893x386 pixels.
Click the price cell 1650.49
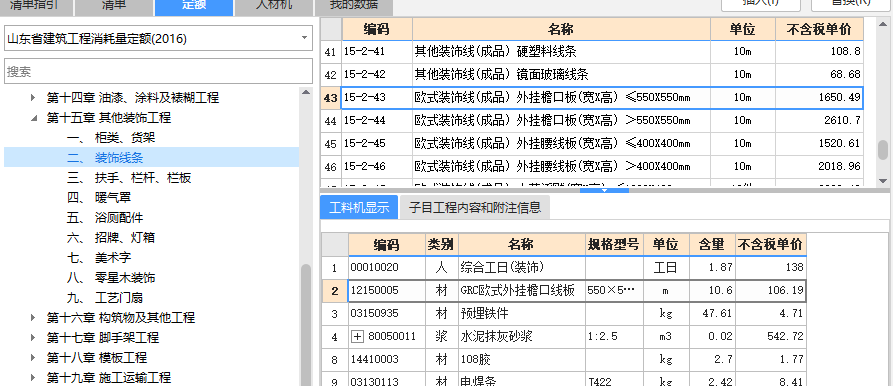point(819,98)
